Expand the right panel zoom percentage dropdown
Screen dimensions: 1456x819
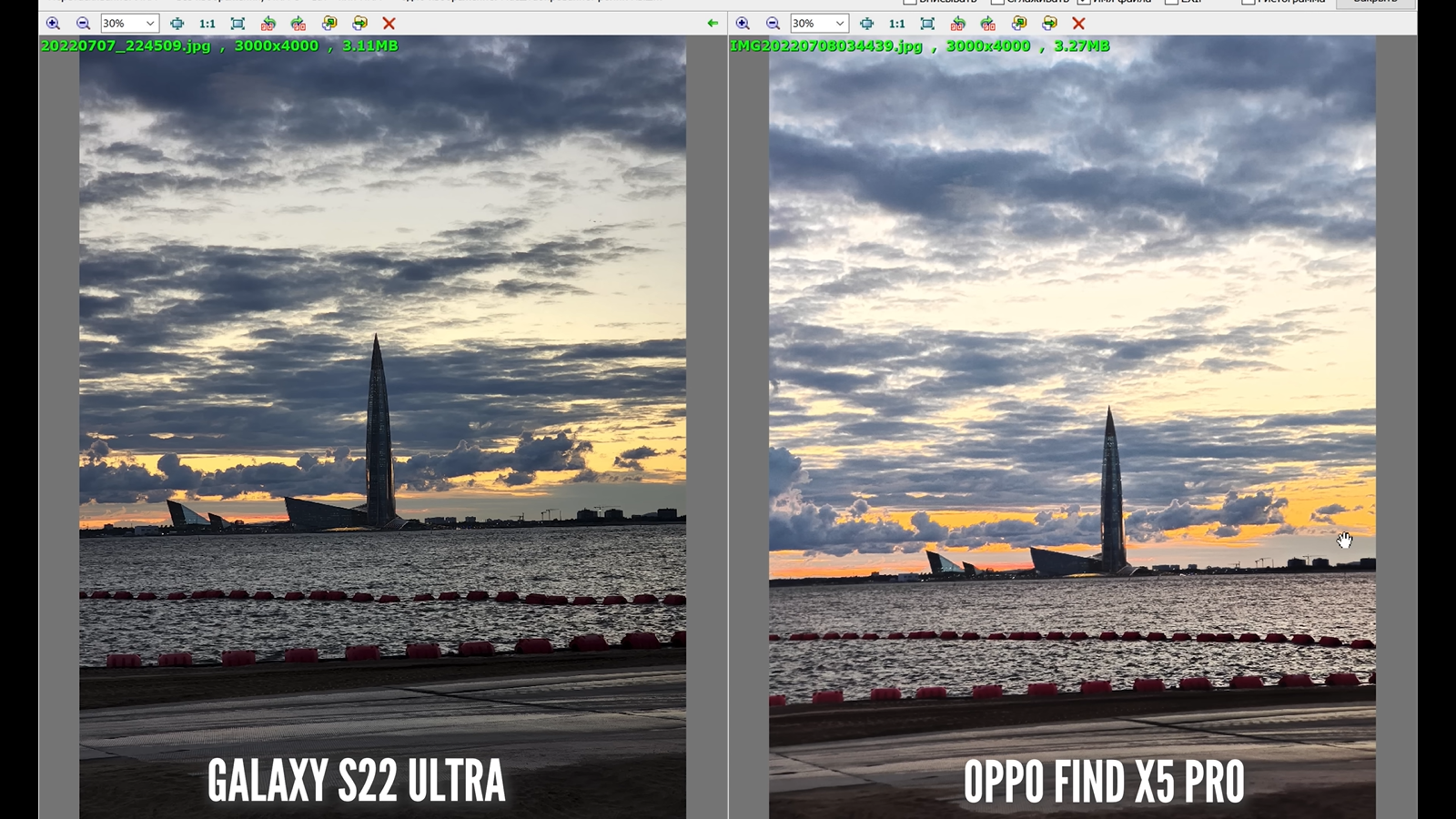coord(840,24)
